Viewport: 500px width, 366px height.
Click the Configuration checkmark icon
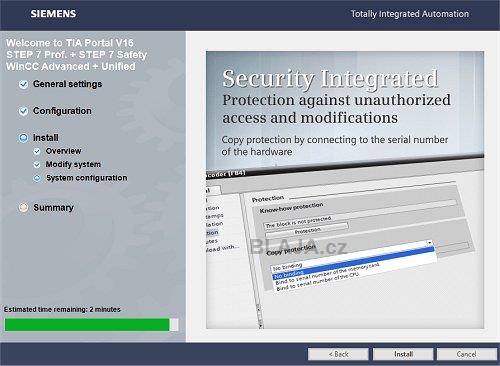coord(23,111)
